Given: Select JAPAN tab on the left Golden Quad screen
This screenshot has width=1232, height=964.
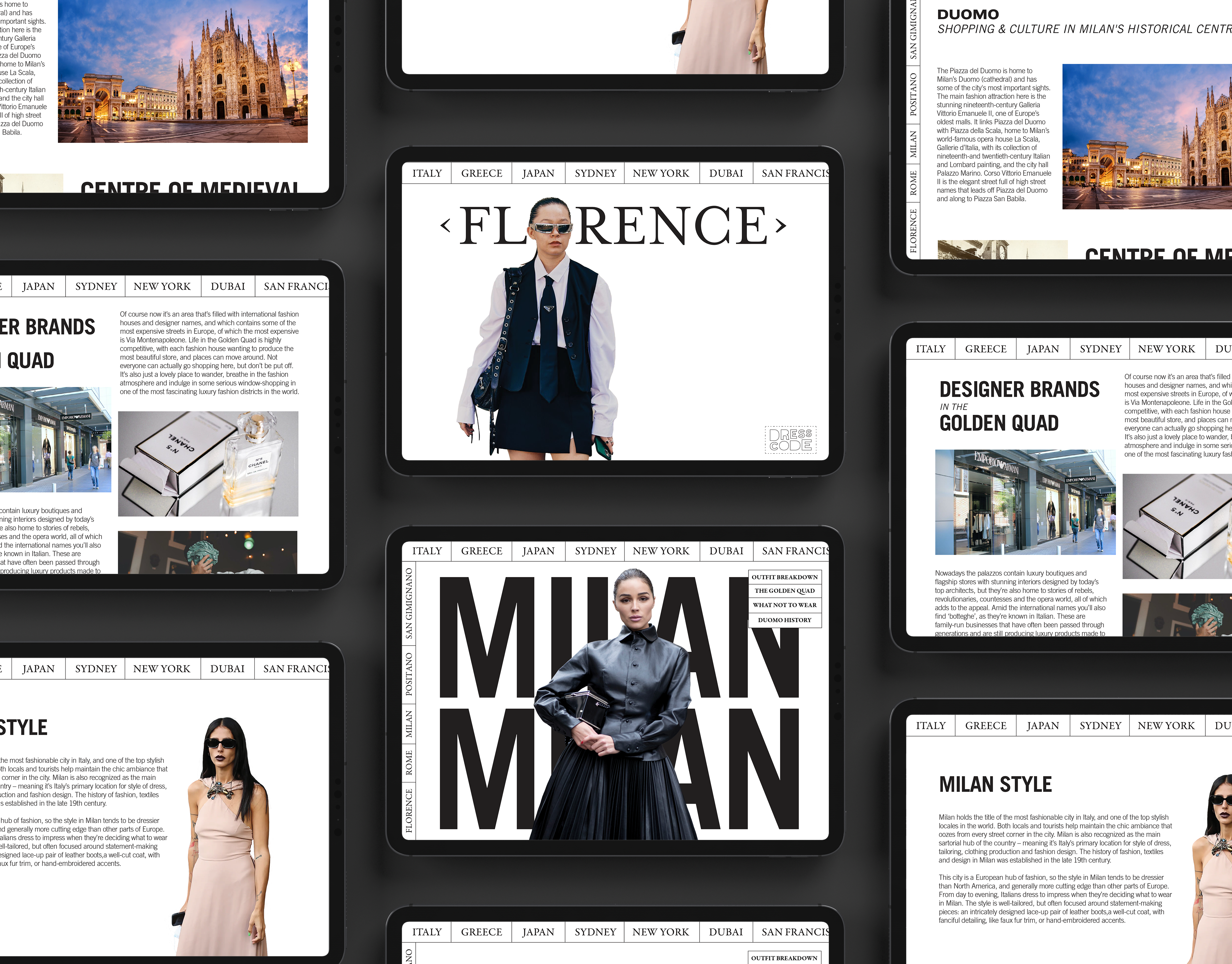Looking at the screenshot, I should 38,286.
